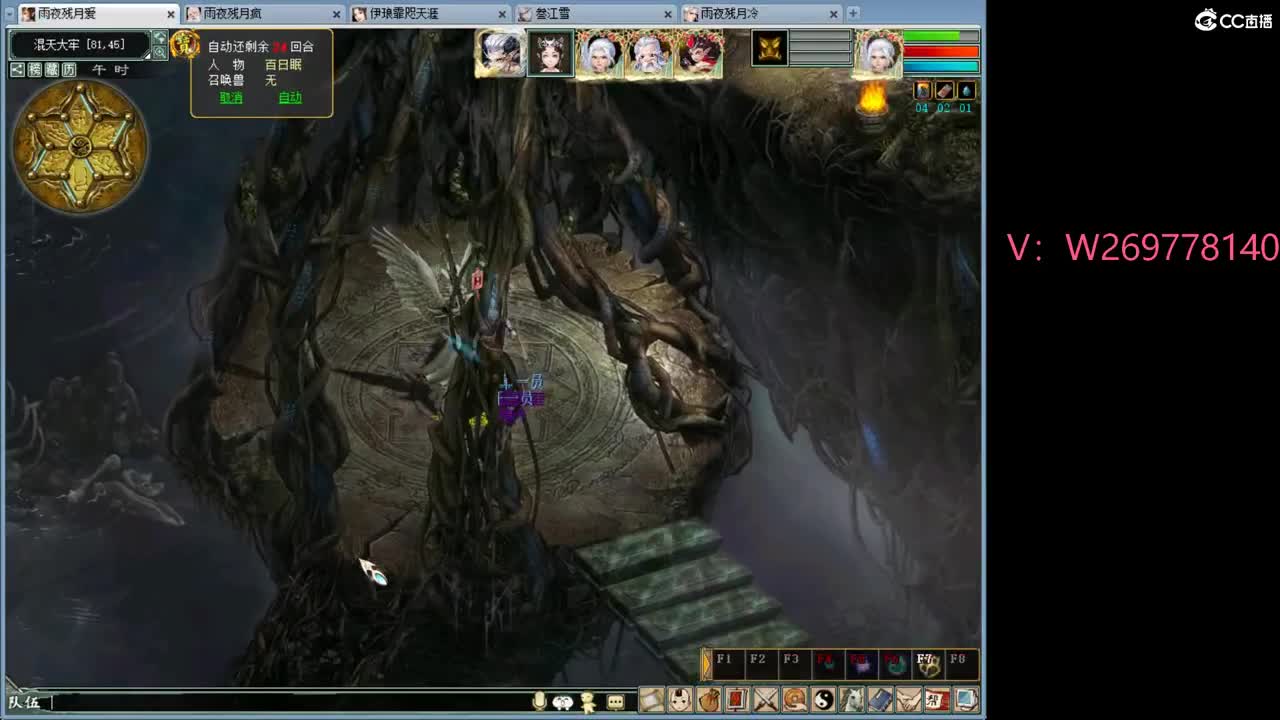This screenshot has height=720, width=1280.
Task: Close the 伊琅霏咫天涯 tab
Action: click(x=502, y=14)
